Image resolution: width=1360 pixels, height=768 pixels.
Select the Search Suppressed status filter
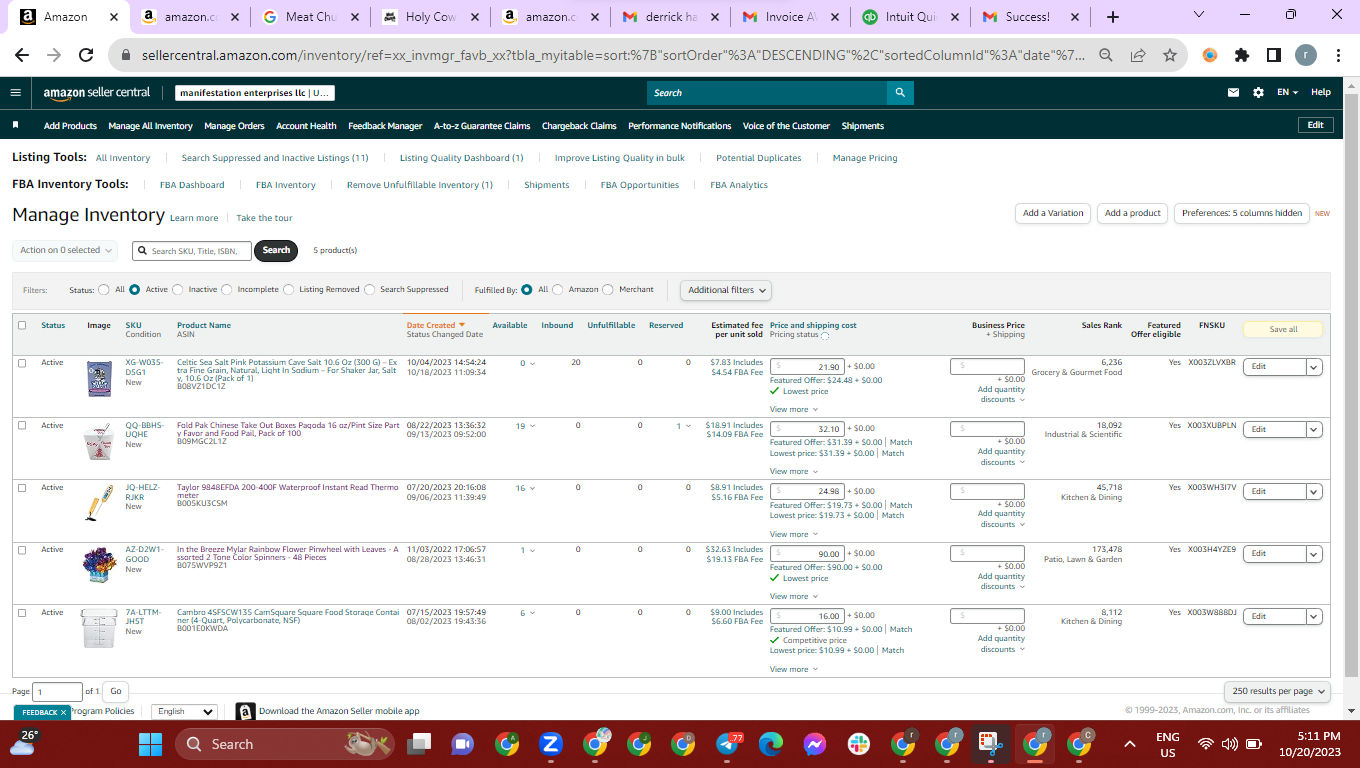[x=370, y=290]
